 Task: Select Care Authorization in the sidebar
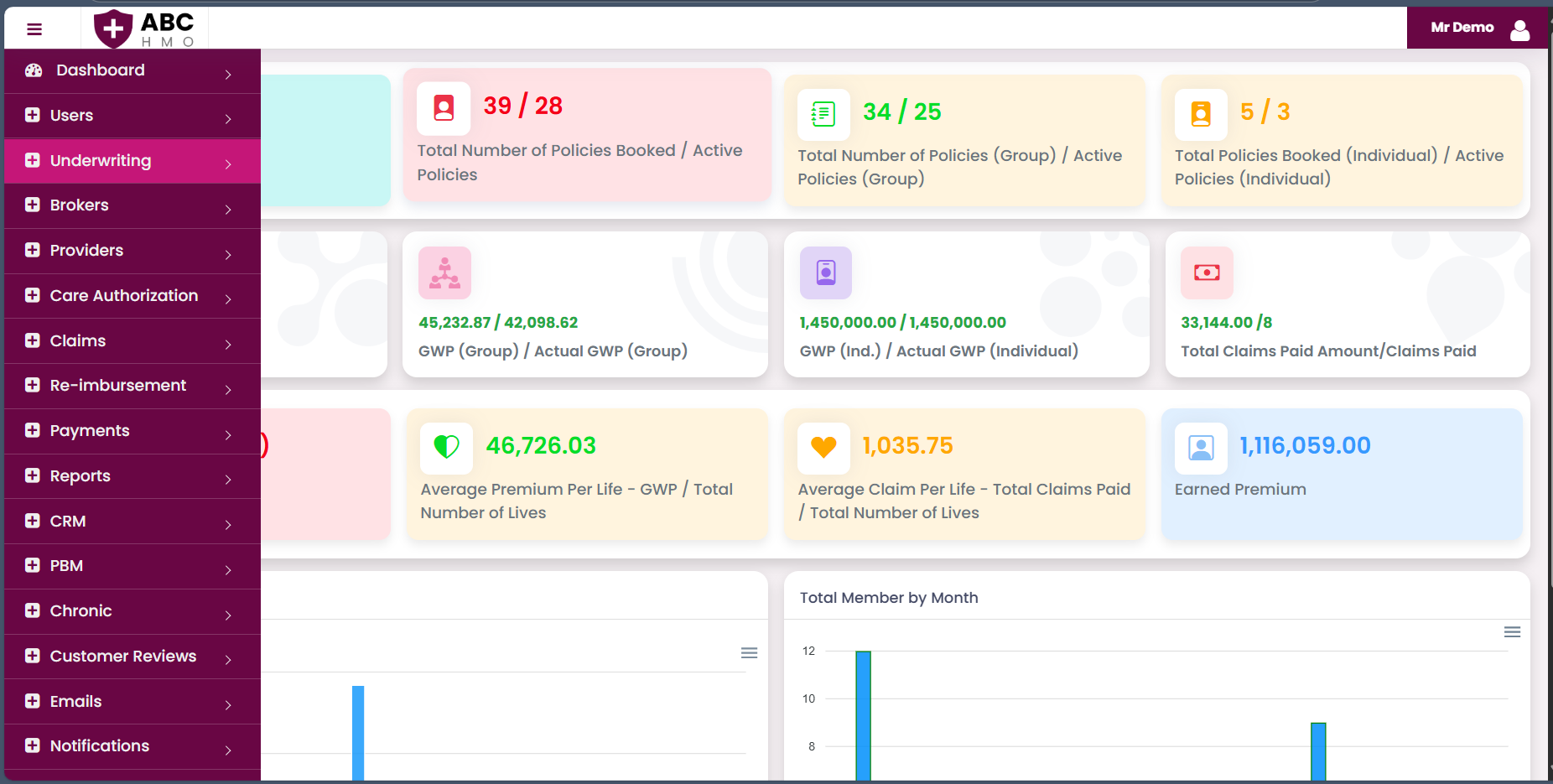[x=123, y=296]
